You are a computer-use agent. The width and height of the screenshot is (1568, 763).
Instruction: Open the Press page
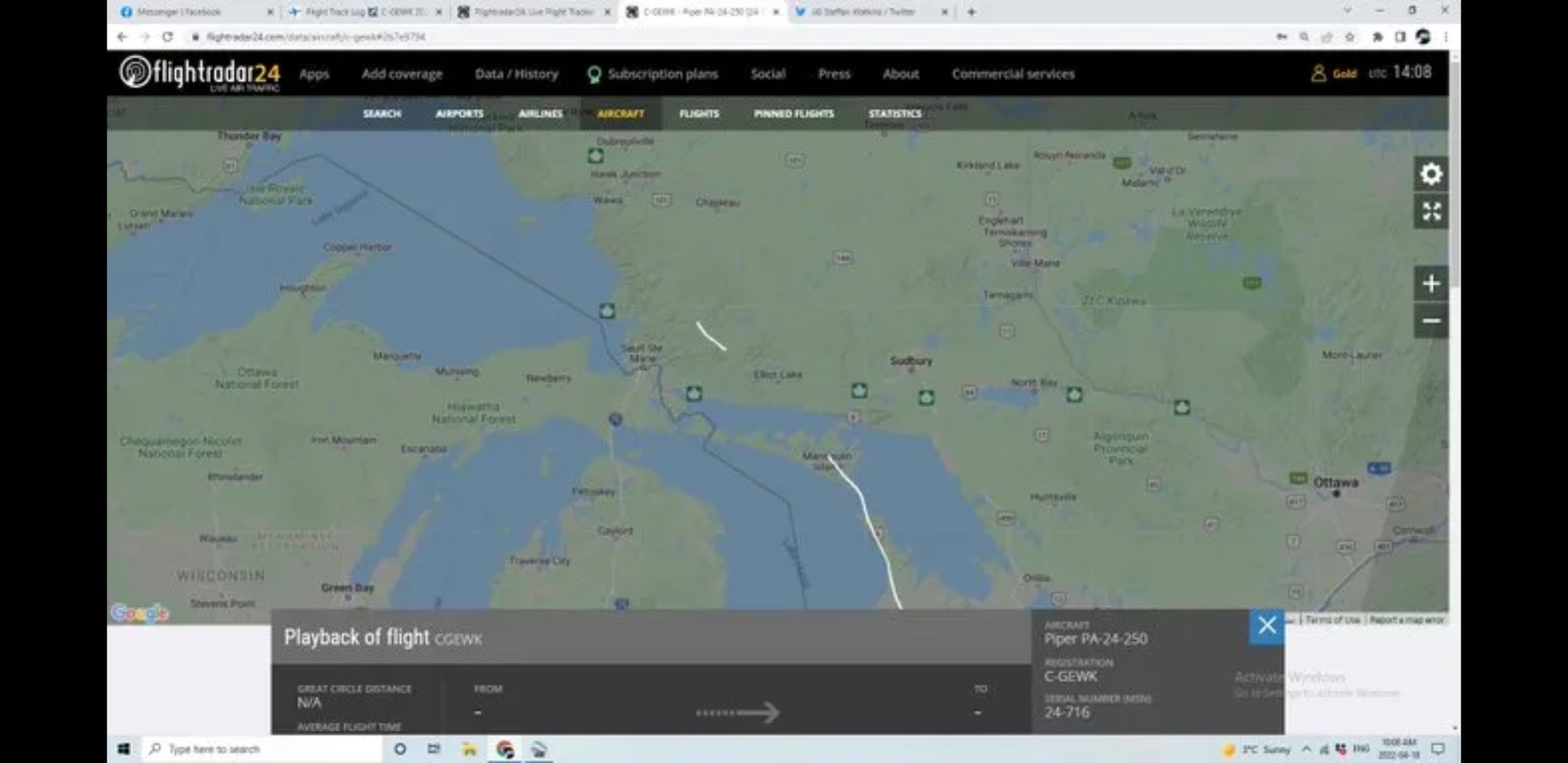[833, 74]
